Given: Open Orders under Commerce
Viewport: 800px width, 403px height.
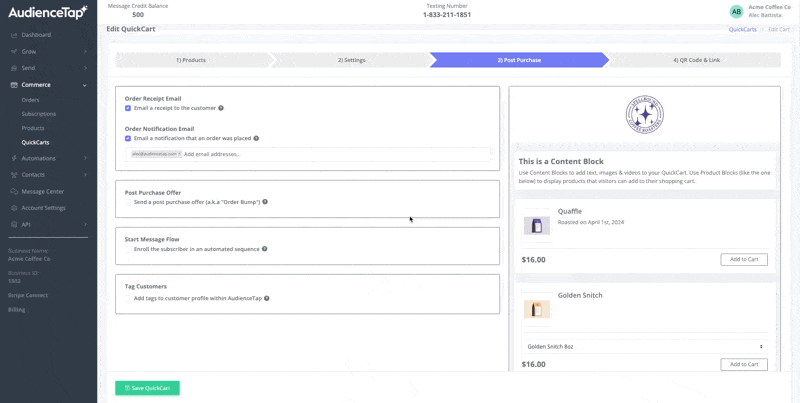Looking at the screenshot, I should pos(31,100).
